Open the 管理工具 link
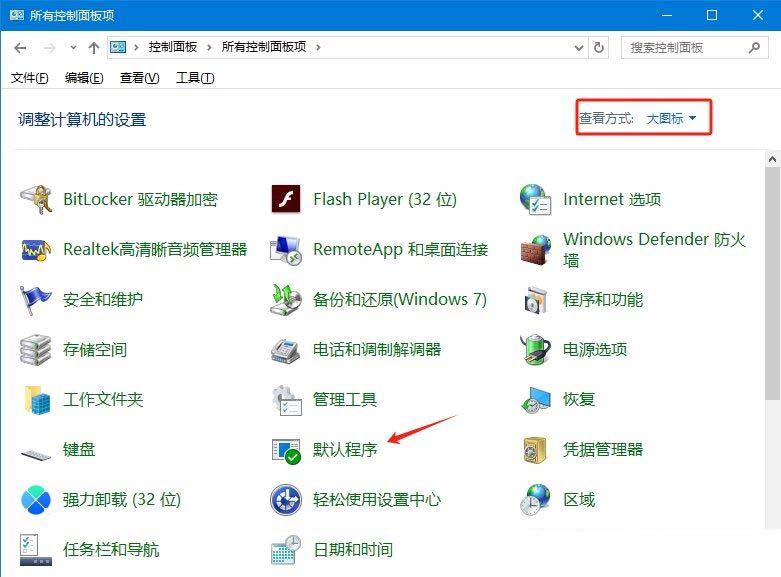Viewport: 781px width, 577px height. (345, 399)
